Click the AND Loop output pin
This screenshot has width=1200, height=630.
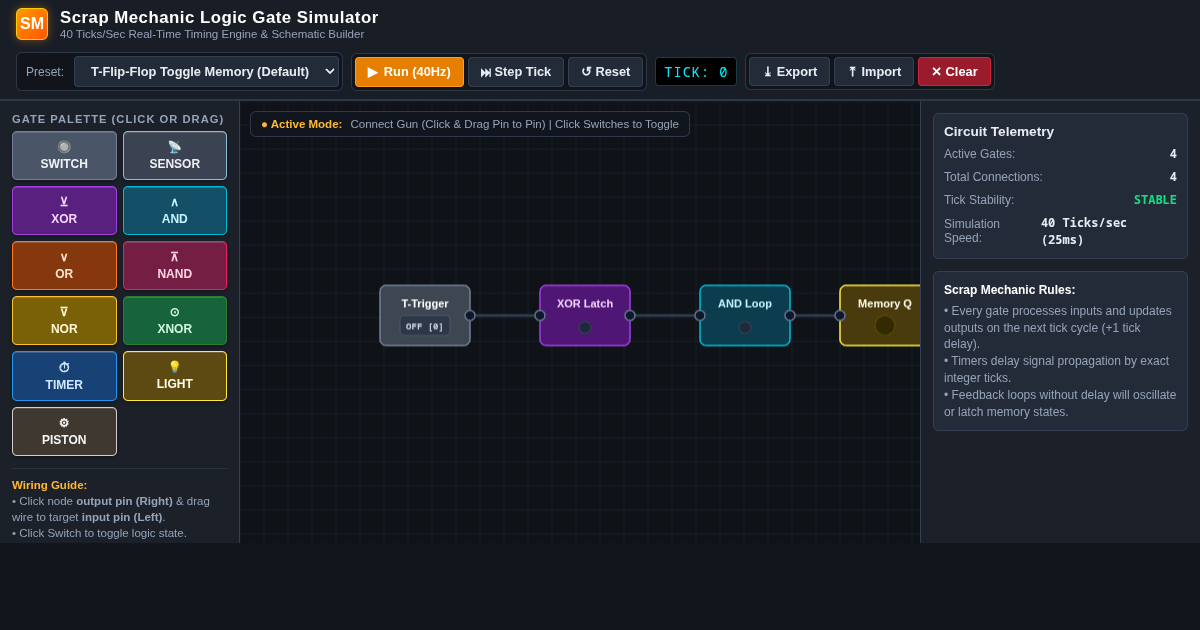tap(790, 316)
